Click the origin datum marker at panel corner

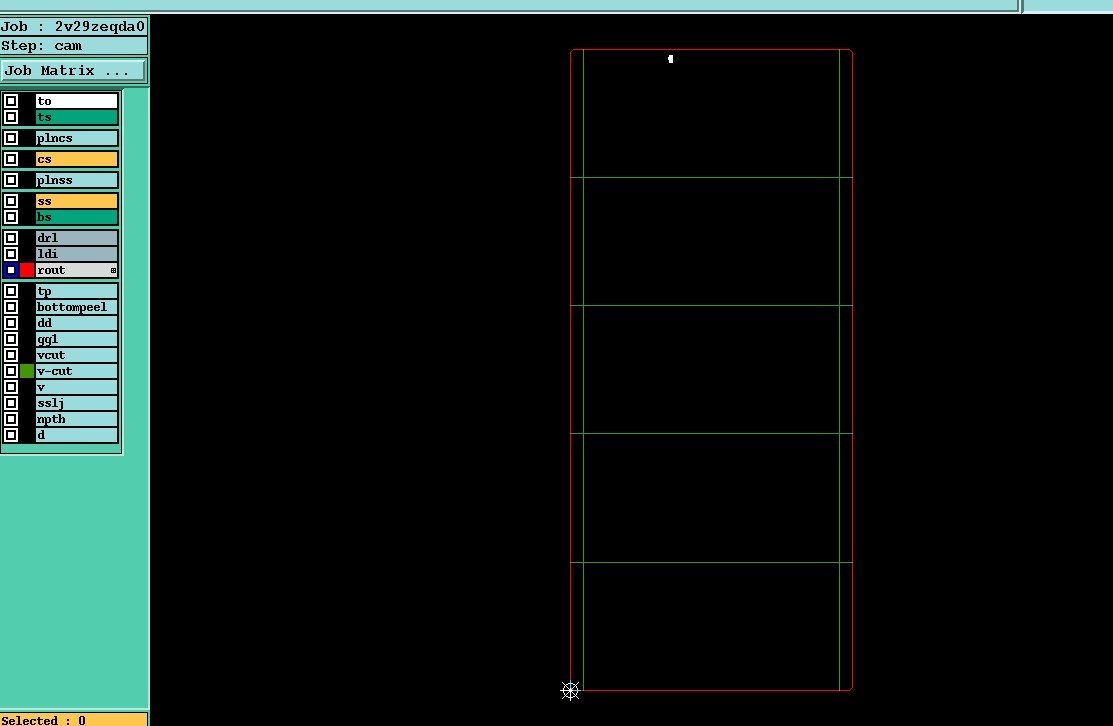pos(570,691)
